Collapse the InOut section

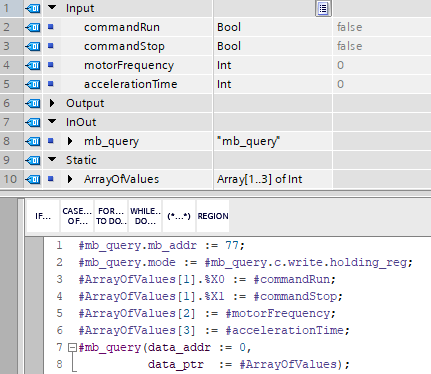(52, 121)
